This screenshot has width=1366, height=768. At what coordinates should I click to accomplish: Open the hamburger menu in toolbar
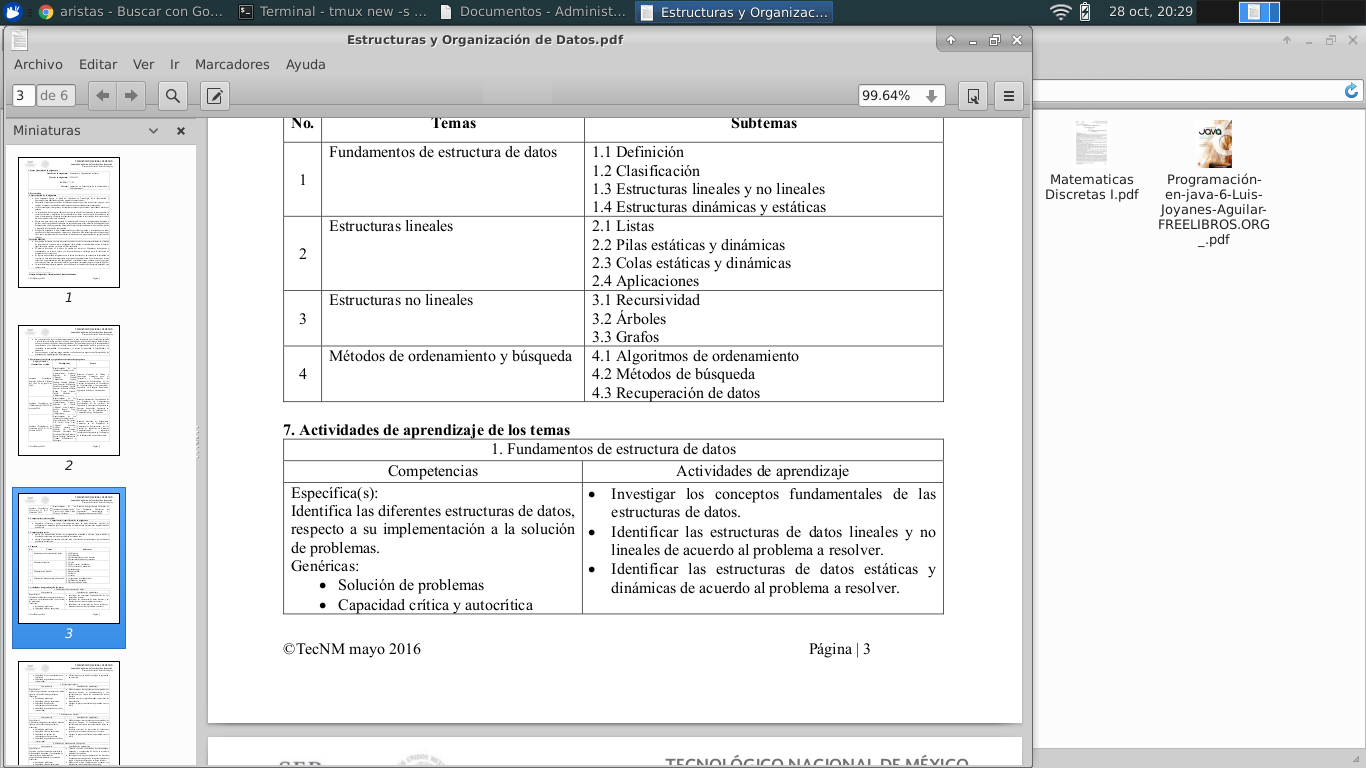click(x=1008, y=96)
